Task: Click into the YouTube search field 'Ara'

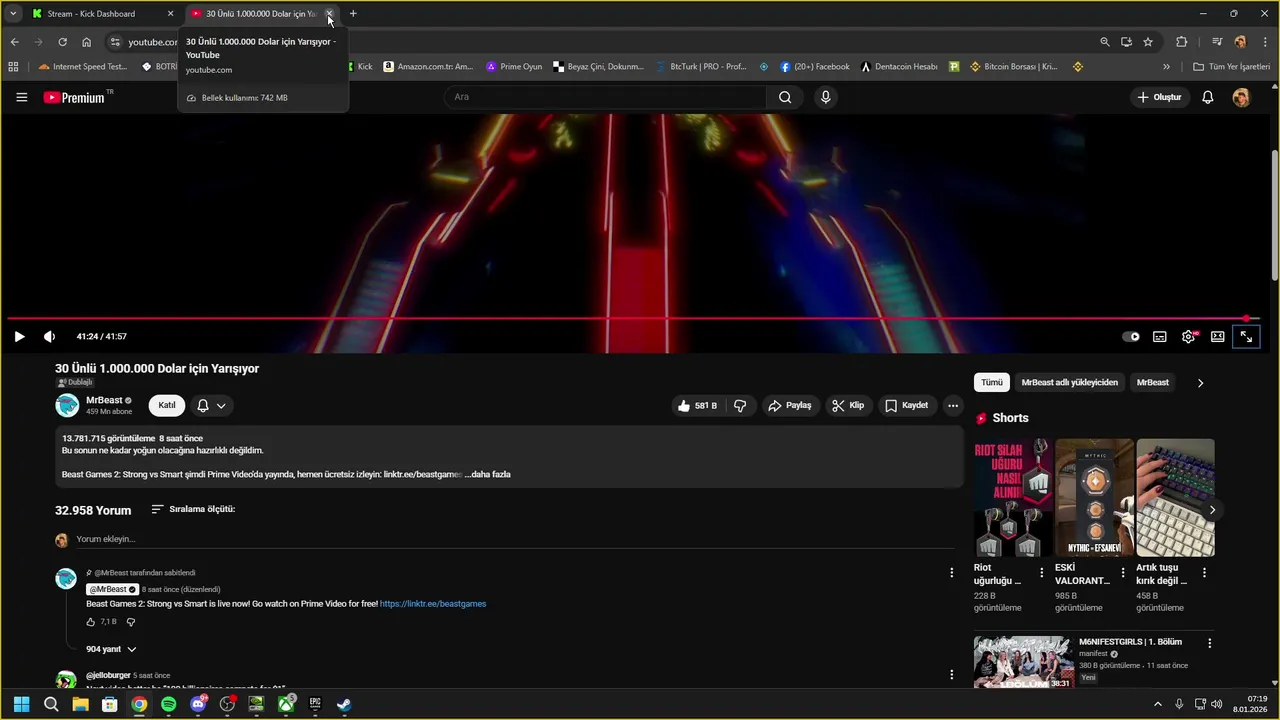Action: coord(605,97)
